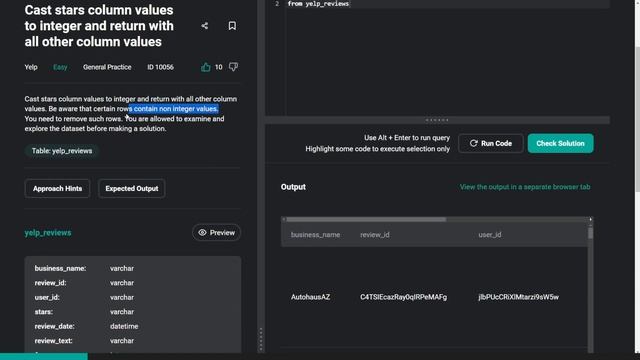The height and width of the screenshot is (360, 640).
Task: Click the review_id column header
Action: 375,235
